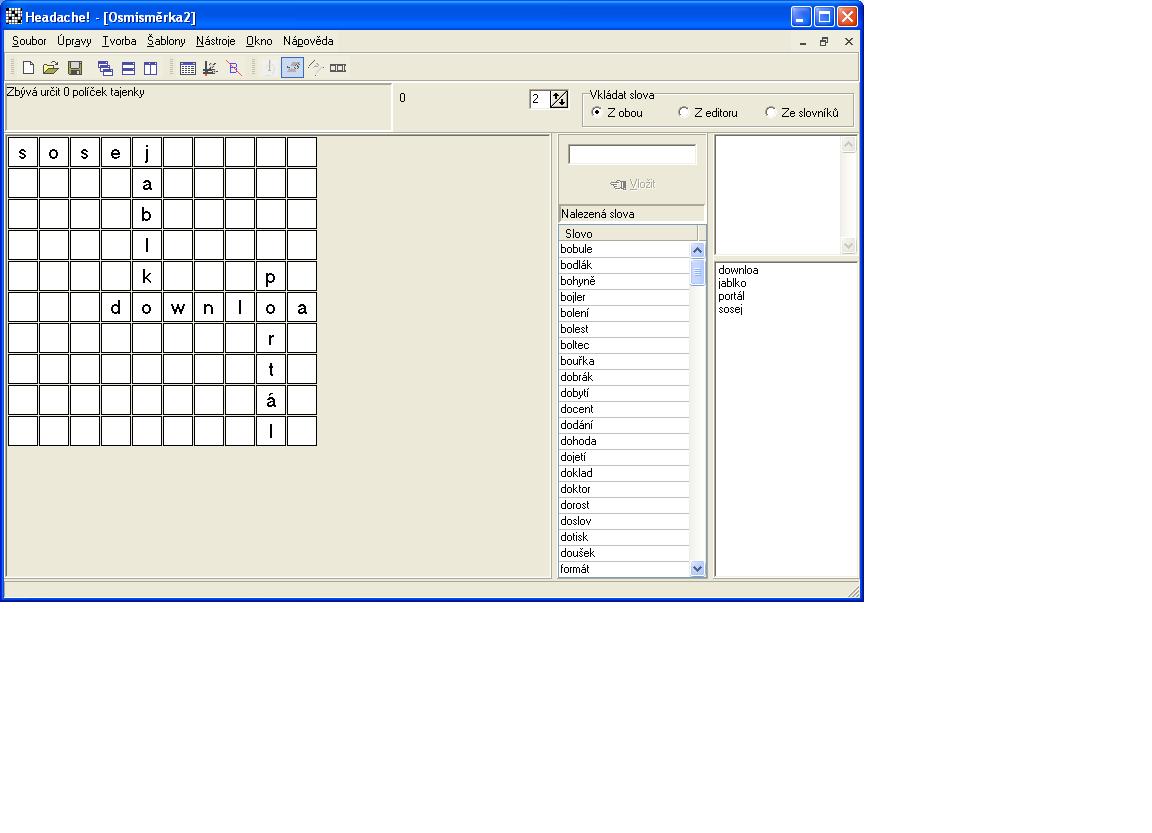1152x833 pixels.
Task: Click down arrow of upper right panel scrollbar
Action: (849, 246)
